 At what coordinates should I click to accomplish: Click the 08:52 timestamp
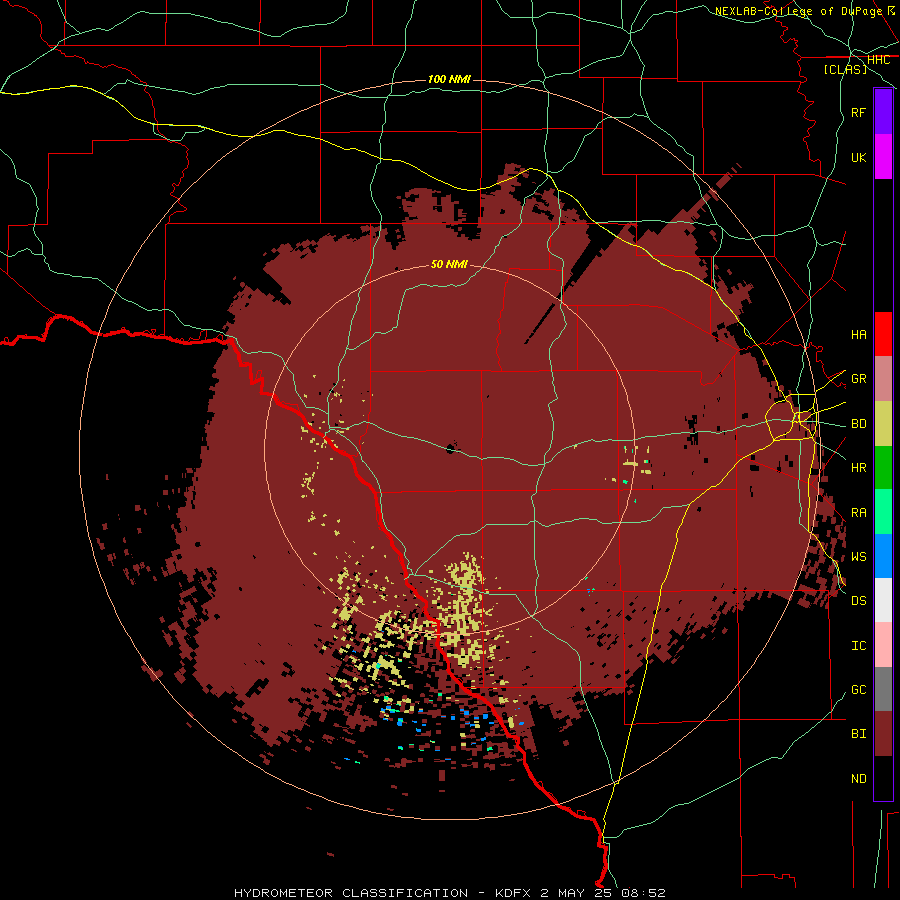(643, 893)
